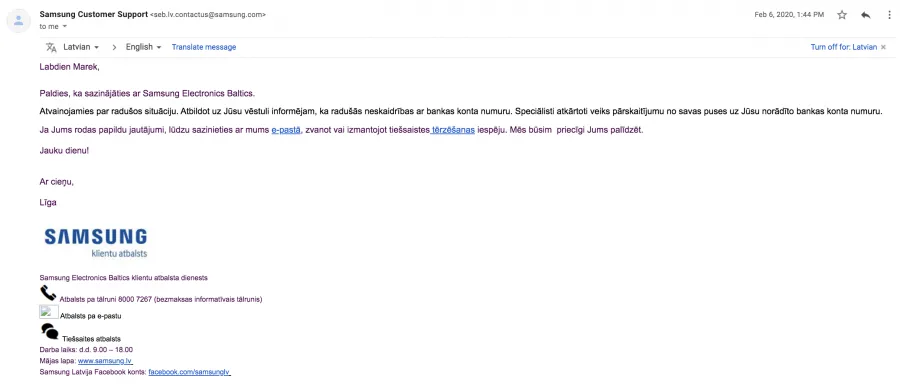Open the tērzēšanas chat link
The image size is (900, 387).
[453, 130]
